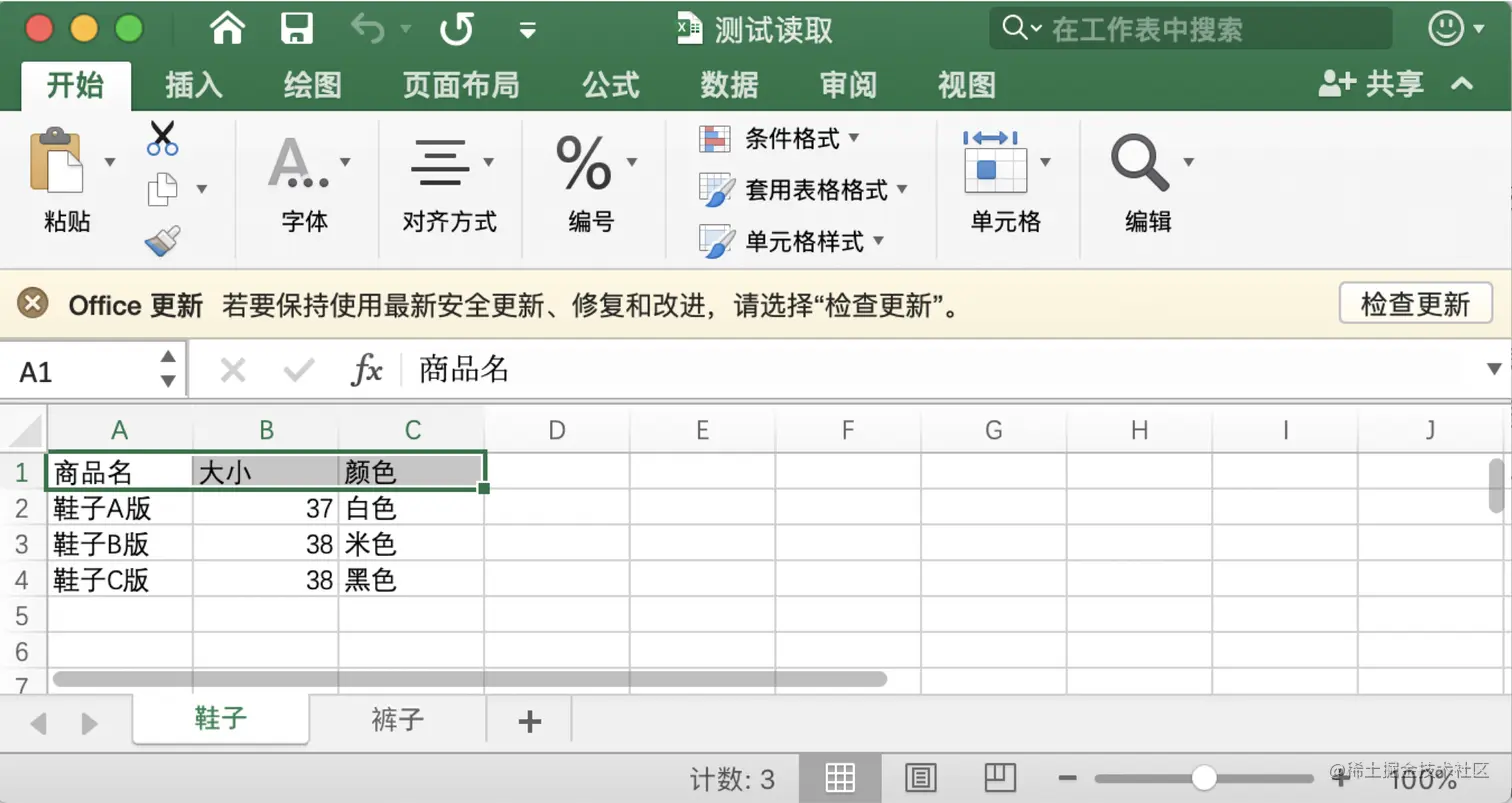Expand the copy options arrow
The width and height of the screenshot is (1512, 803).
[202, 189]
